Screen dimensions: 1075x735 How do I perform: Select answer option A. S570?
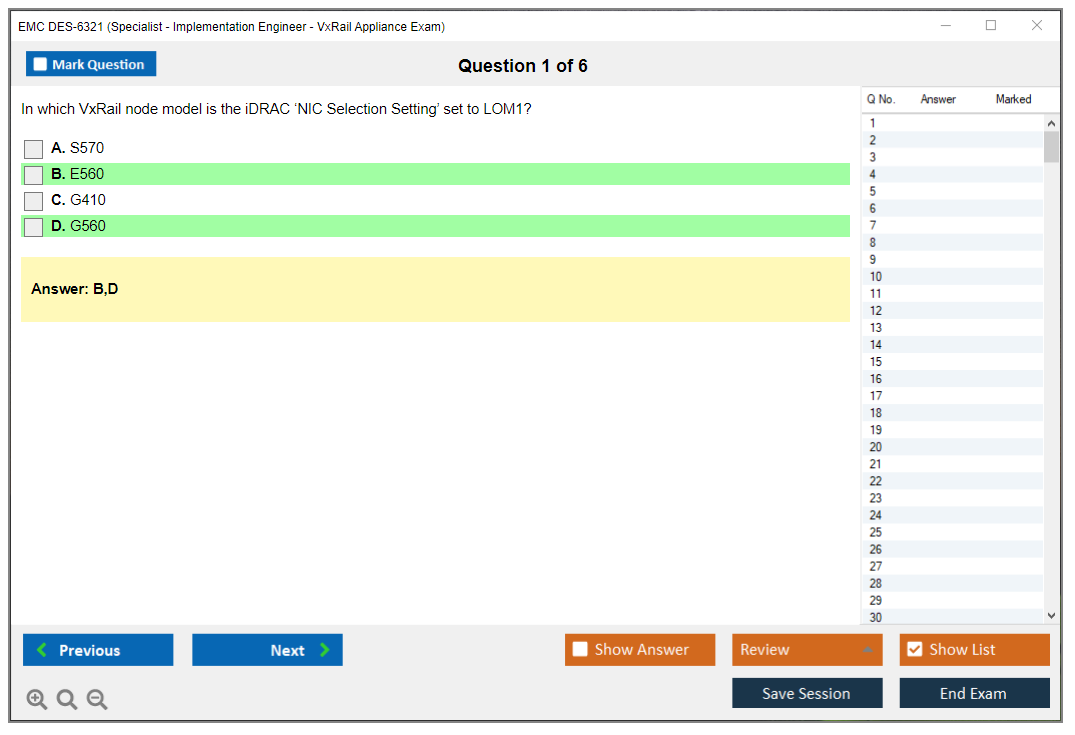click(x=34, y=149)
